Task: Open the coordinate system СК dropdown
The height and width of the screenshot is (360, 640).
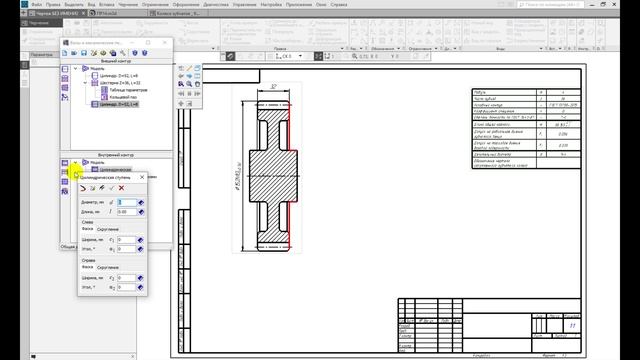Action: click(x=300, y=56)
